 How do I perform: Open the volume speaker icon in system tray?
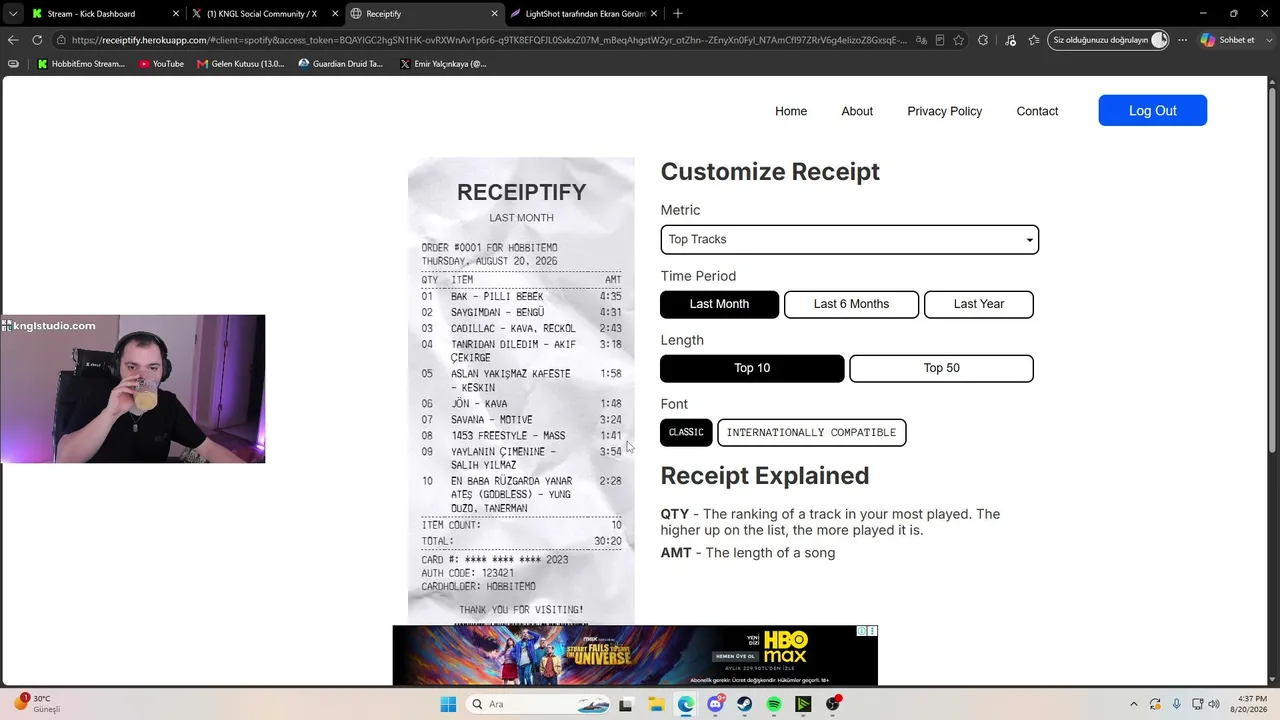coord(1214,704)
